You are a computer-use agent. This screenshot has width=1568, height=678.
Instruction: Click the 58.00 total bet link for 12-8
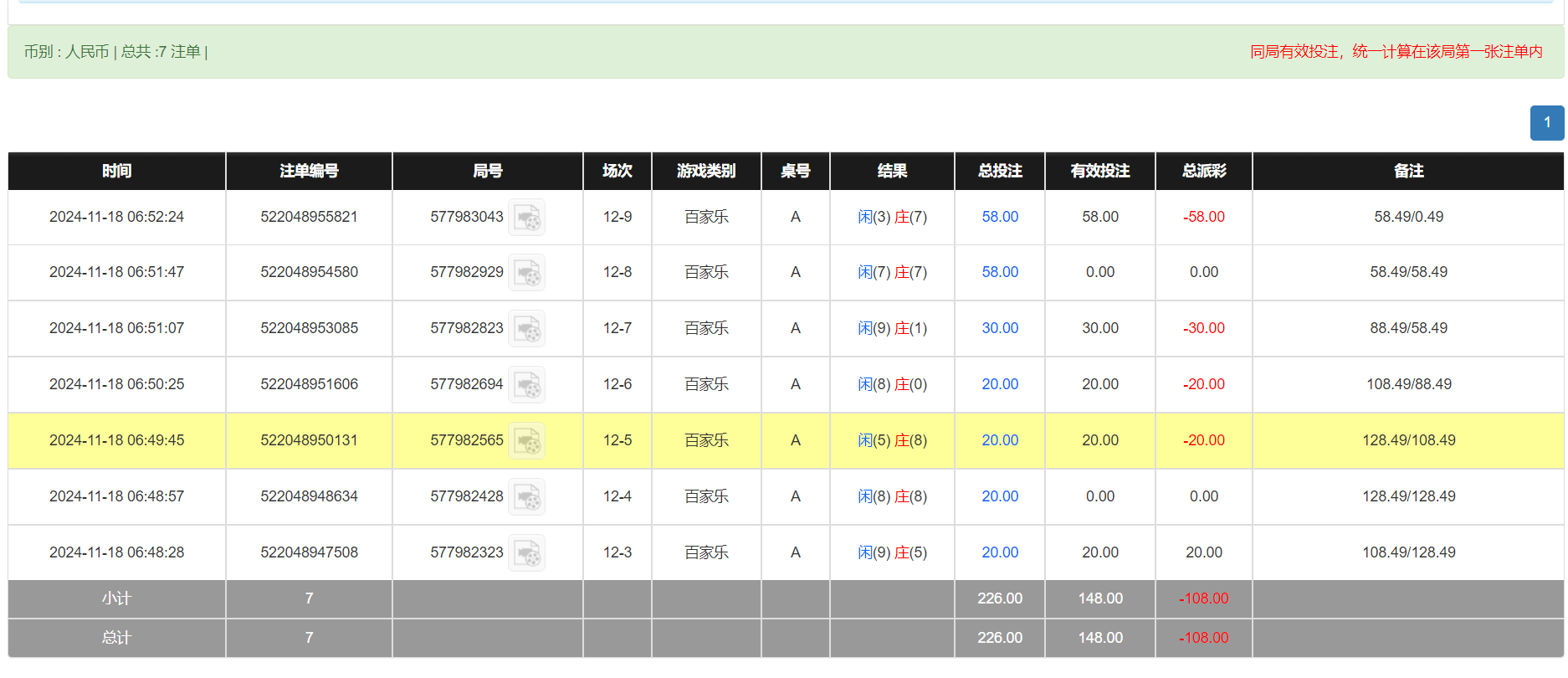[1000, 272]
